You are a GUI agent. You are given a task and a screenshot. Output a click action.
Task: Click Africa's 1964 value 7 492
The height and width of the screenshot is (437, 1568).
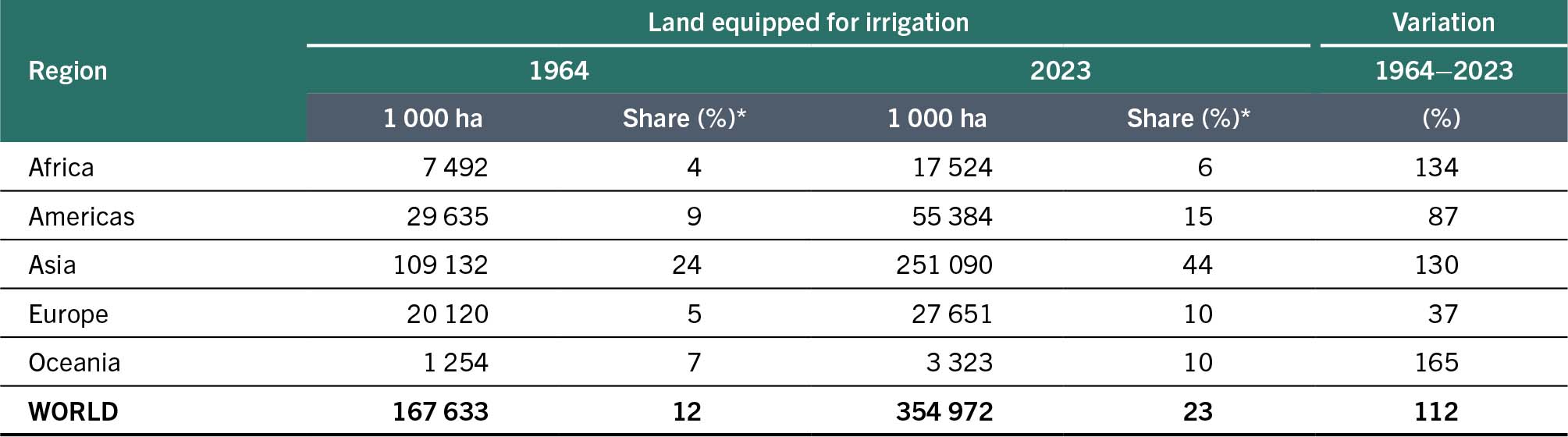point(455,168)
